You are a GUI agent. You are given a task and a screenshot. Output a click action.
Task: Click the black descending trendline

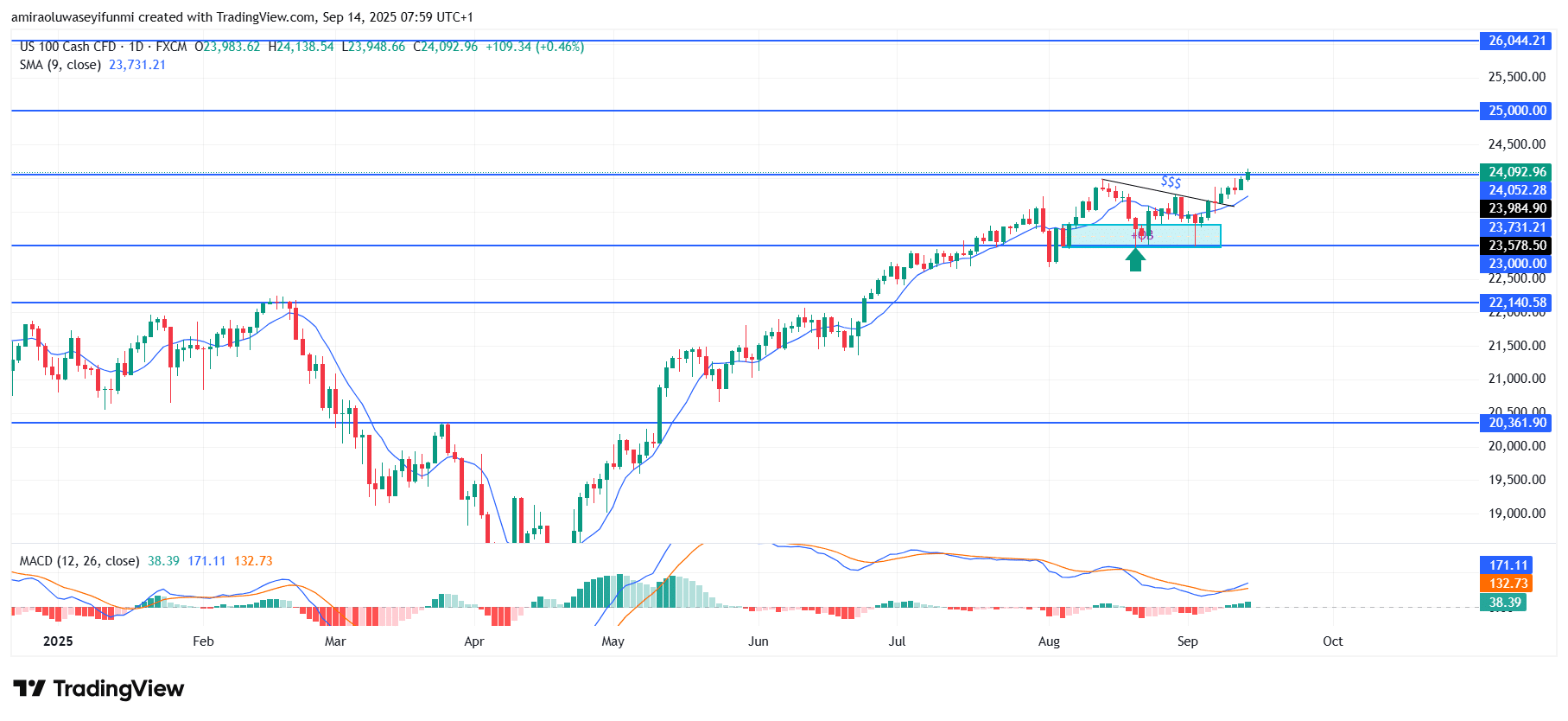1168,193
